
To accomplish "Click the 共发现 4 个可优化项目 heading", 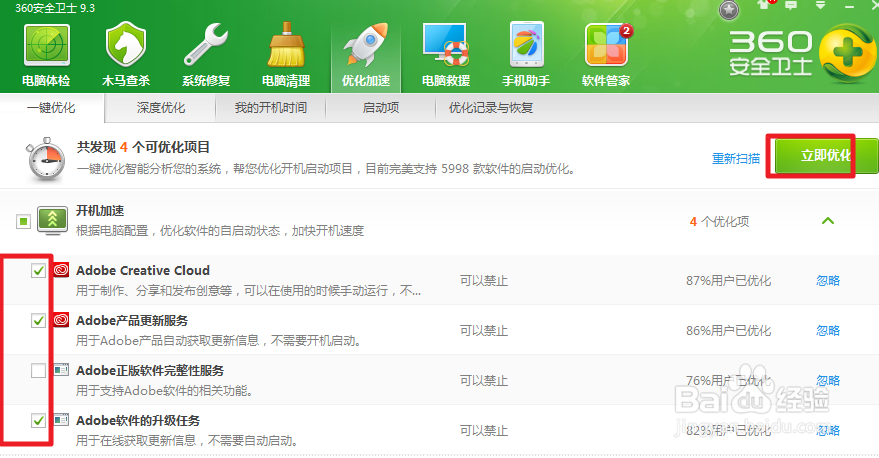I will [143, 147].
